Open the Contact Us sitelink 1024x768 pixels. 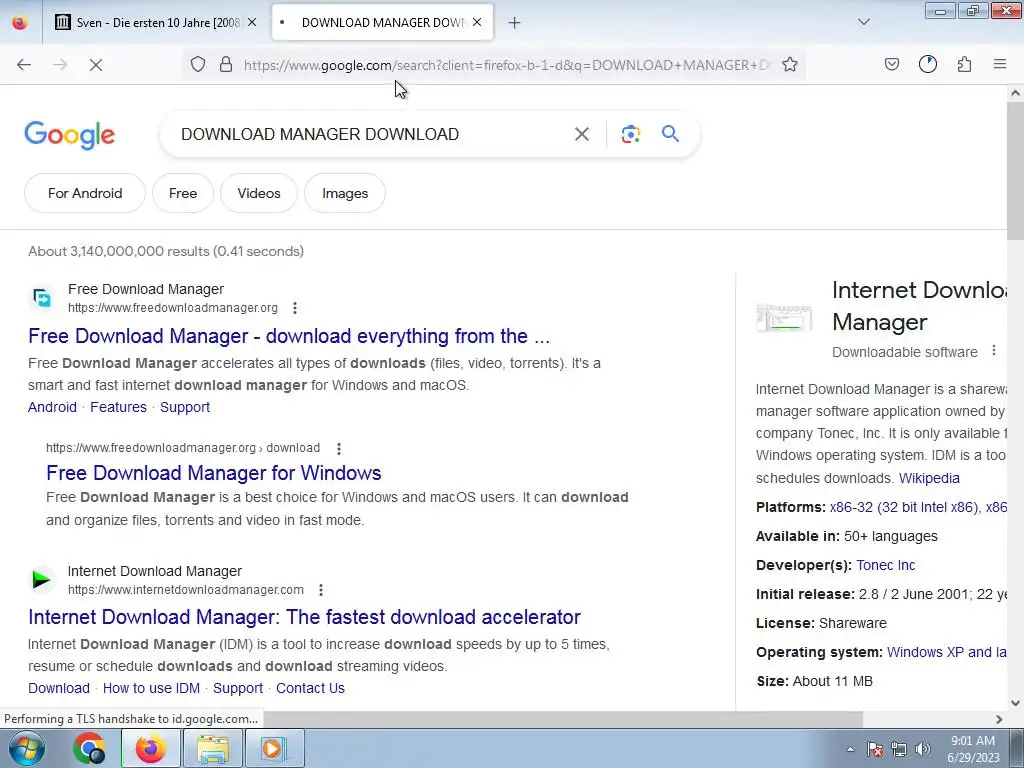point(310,688)
